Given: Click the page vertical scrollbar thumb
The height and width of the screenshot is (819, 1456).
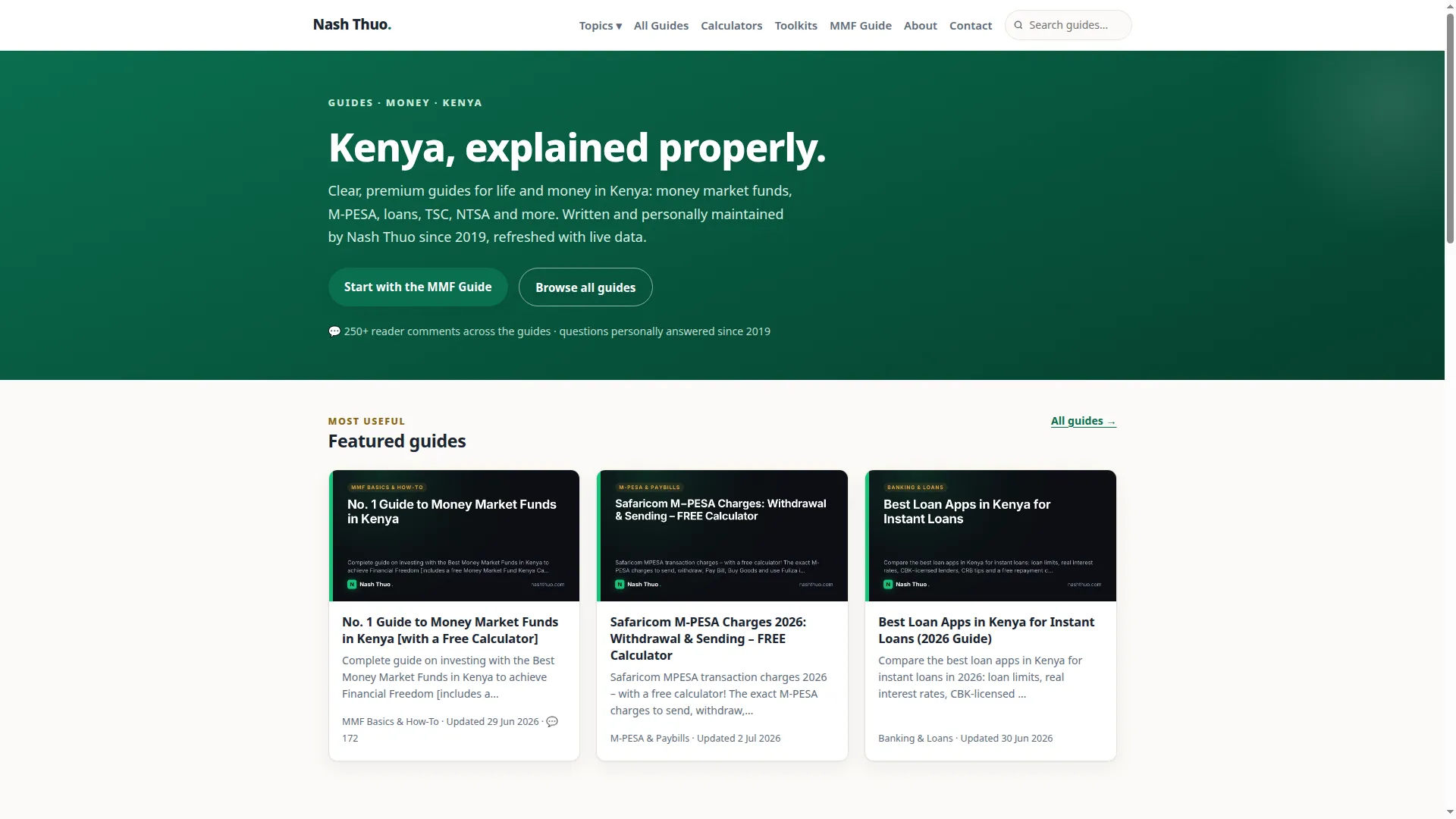Looking at the screenshot, I should click(x=1450, y=129).
